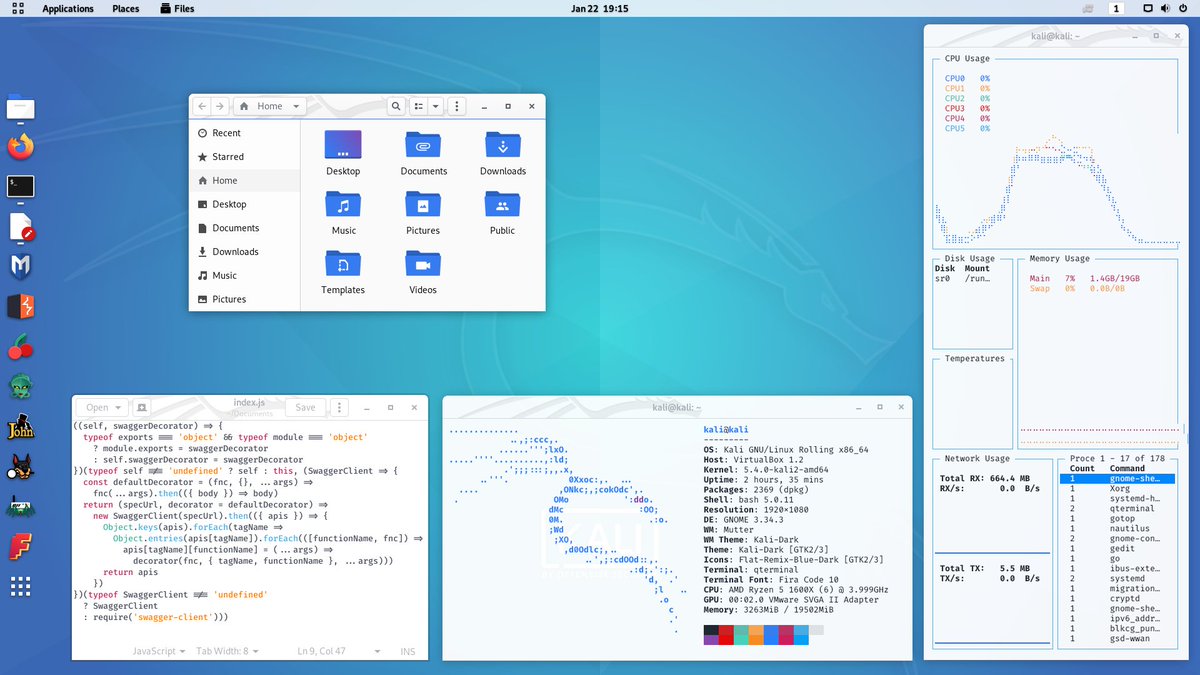The width and height of the screenshot is (1200, 675).
Task: Open a new document tab in gedit
Action: click(141, 407)
